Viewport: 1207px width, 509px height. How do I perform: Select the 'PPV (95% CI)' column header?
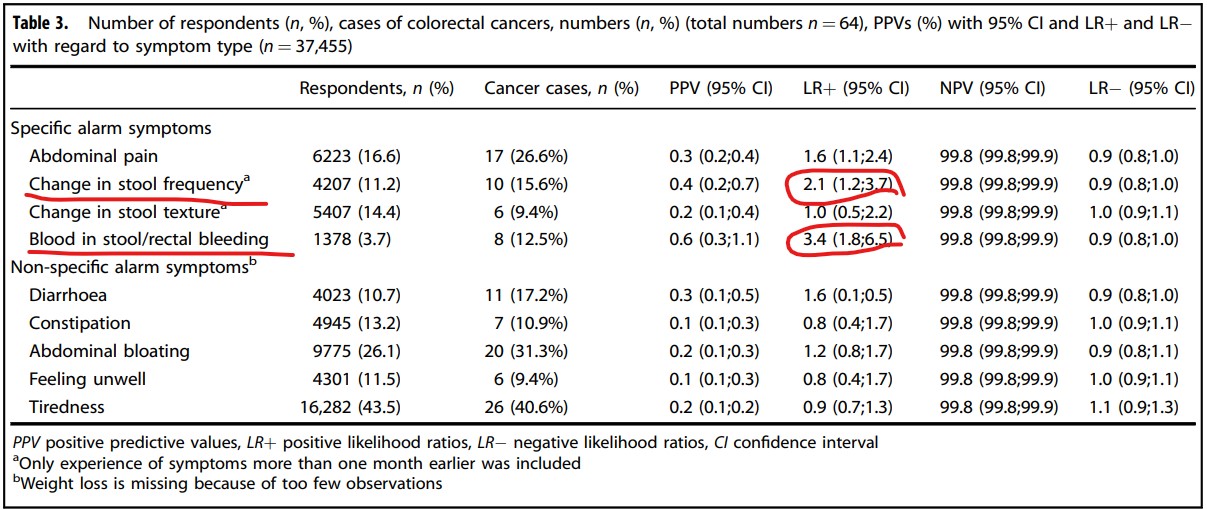point(721,88)
